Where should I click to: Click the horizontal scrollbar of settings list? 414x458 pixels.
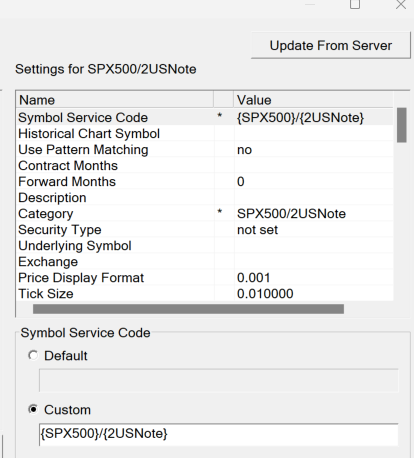click(x=188, y=309)
